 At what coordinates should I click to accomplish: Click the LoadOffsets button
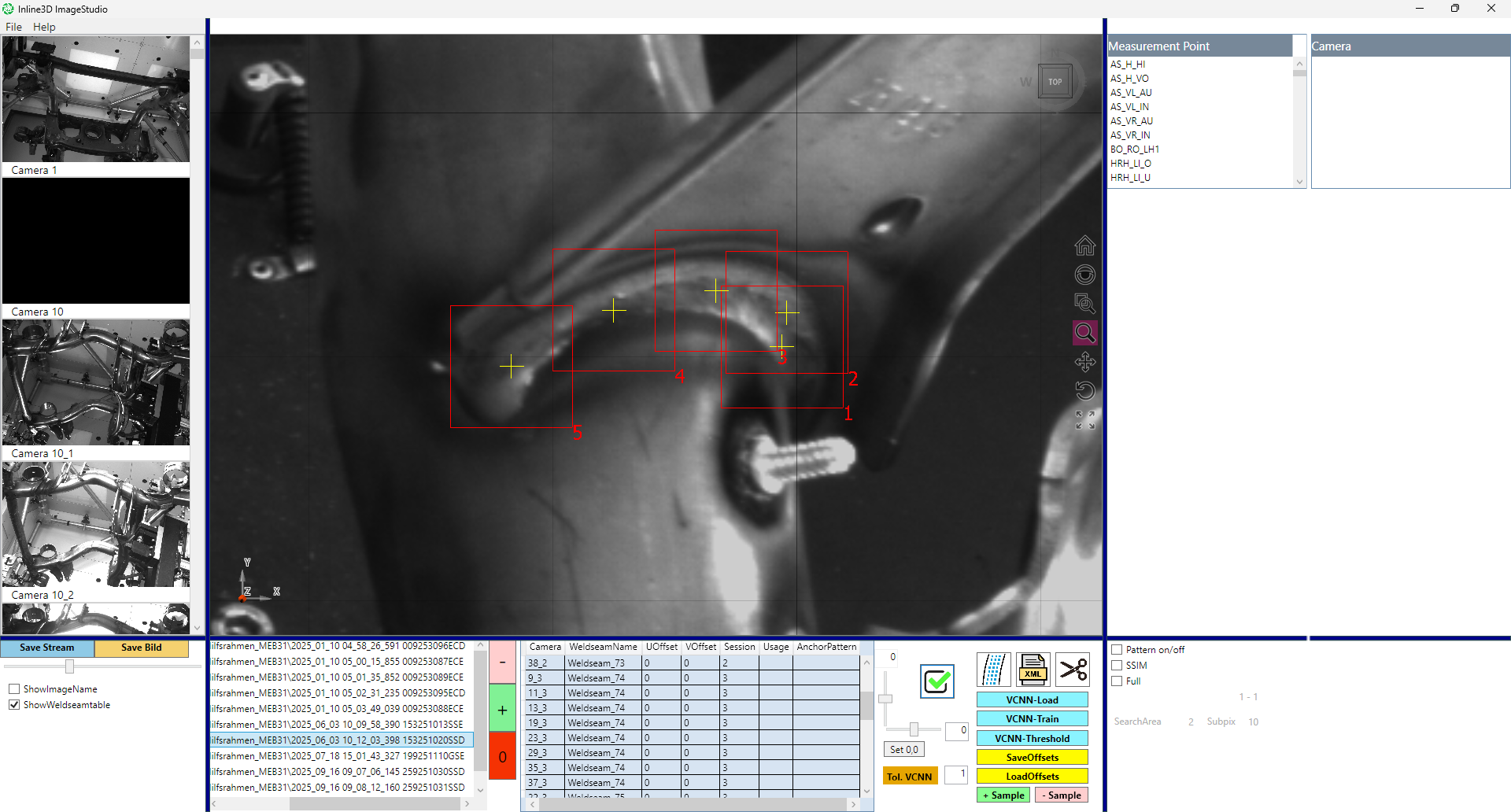point(1032,777)
